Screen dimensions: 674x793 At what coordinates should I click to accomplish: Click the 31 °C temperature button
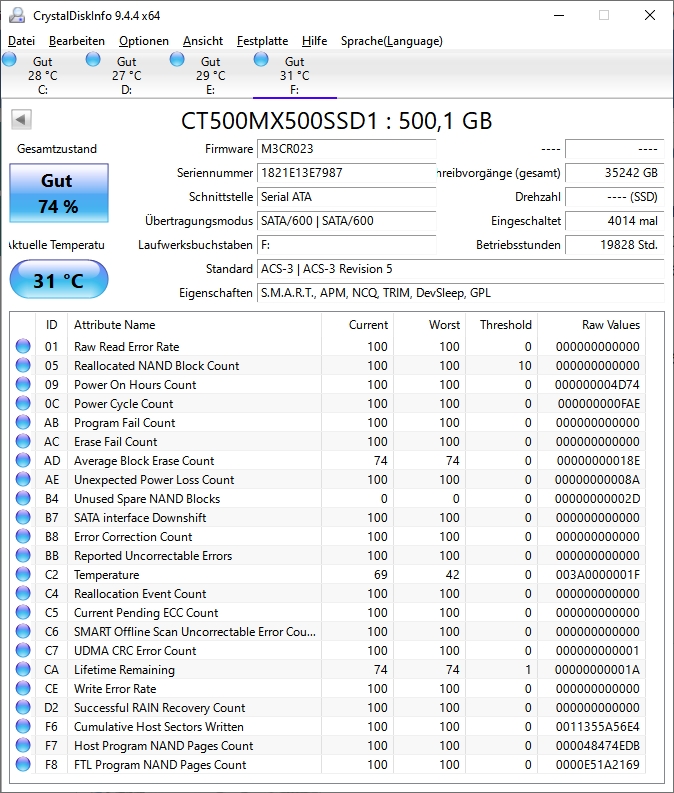click(x=59, y=280)
